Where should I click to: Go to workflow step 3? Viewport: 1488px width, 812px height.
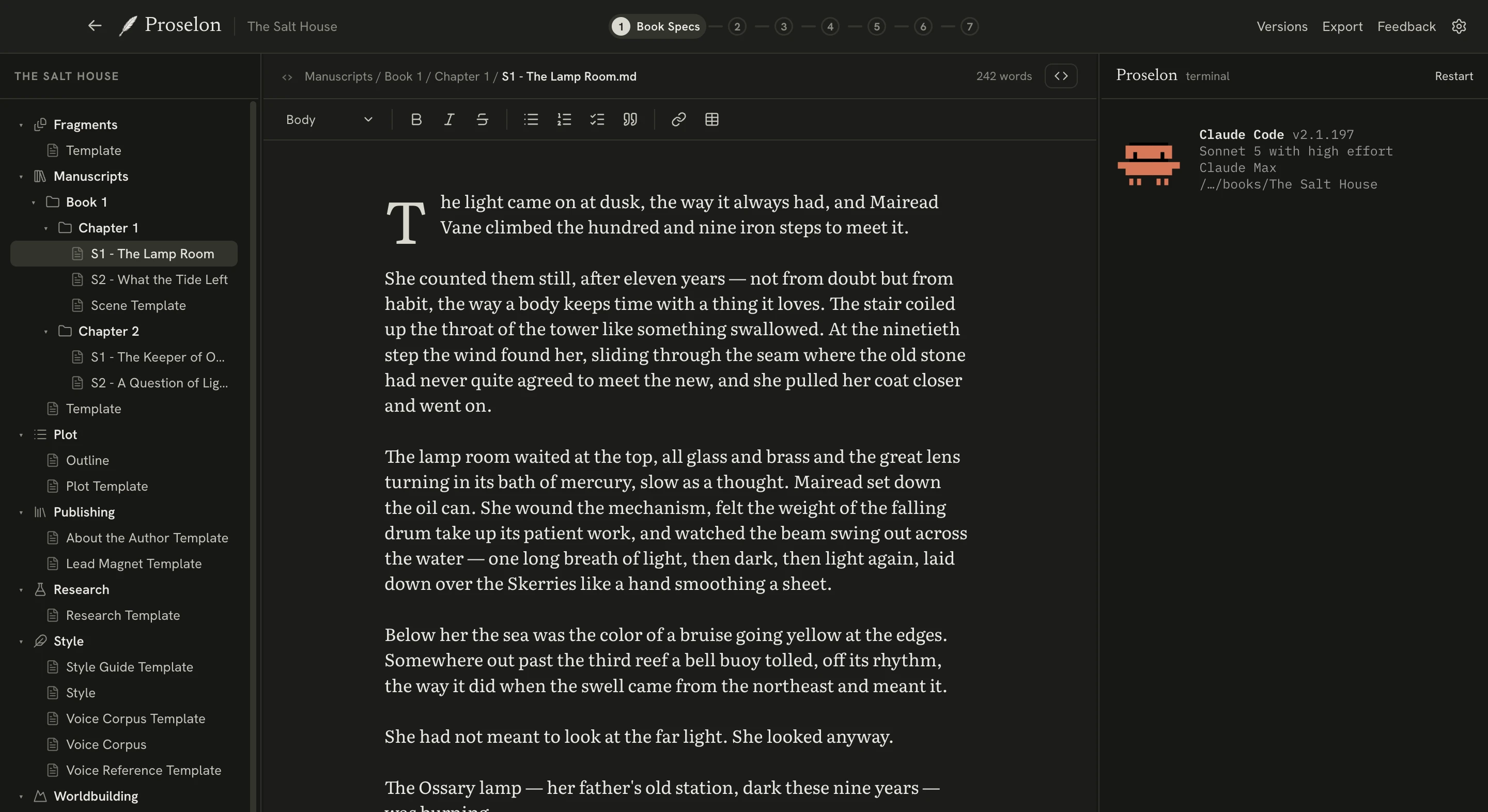tap(783, 26)
